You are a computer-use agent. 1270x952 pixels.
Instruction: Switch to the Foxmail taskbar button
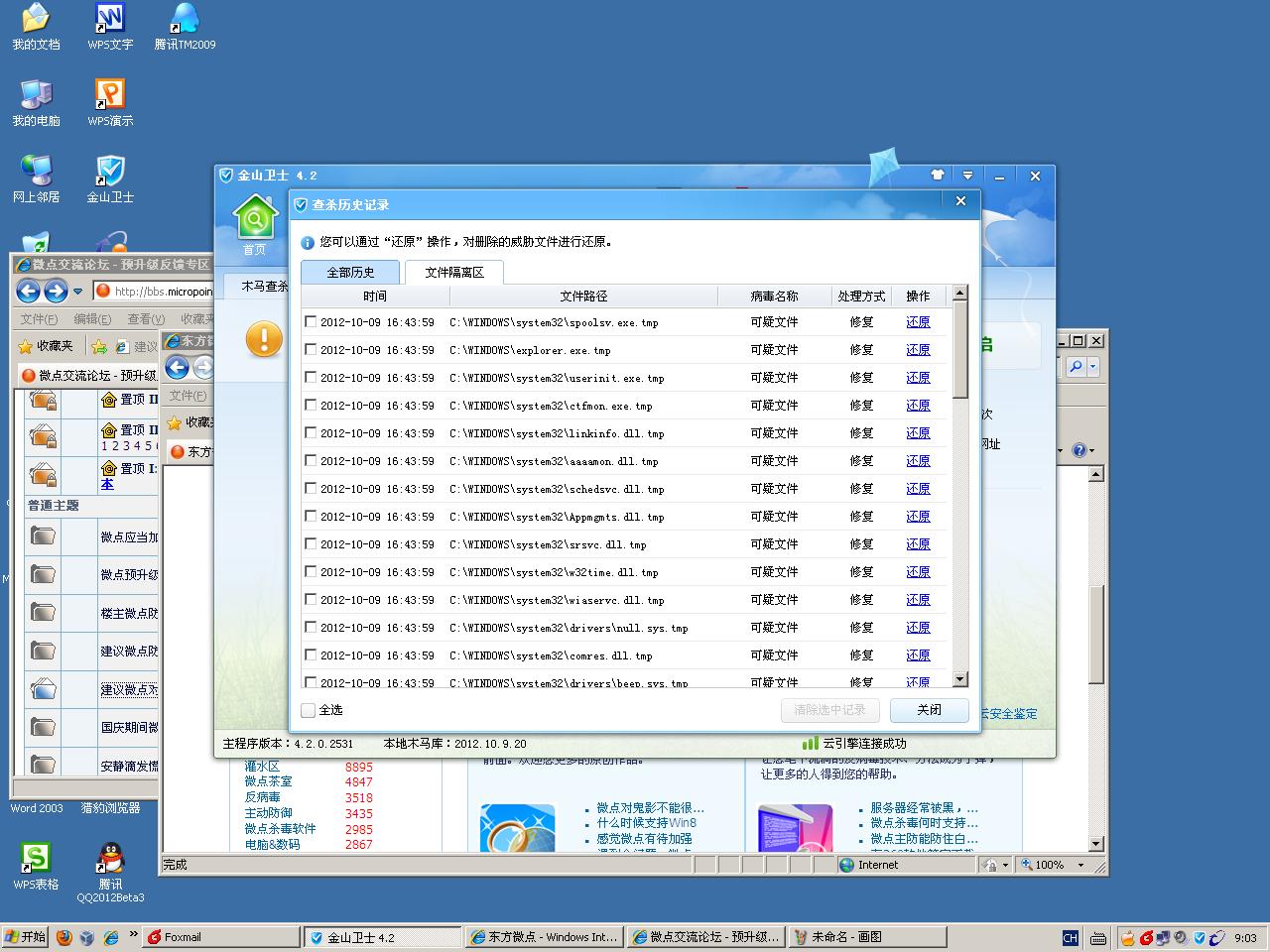tap(220, 937)
